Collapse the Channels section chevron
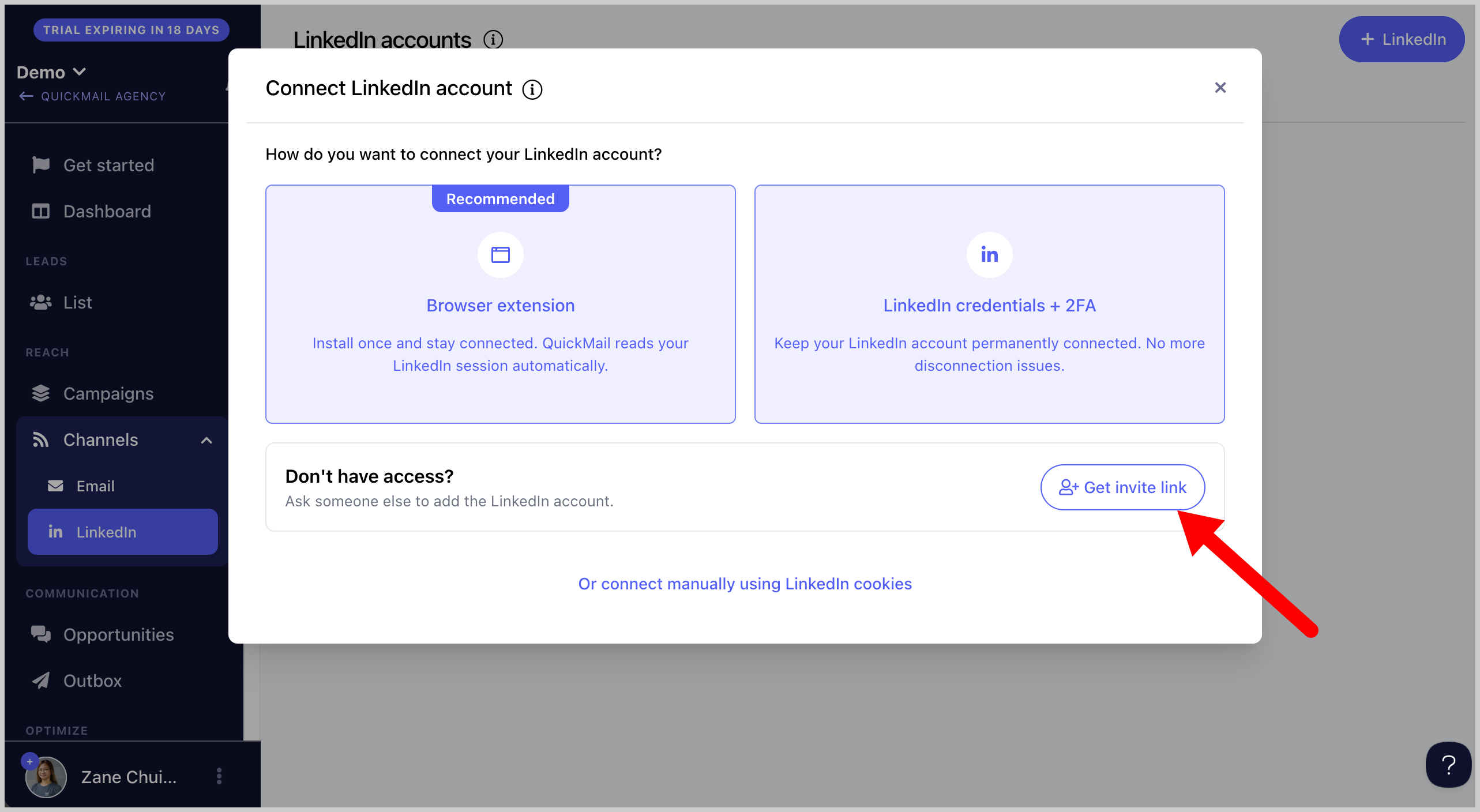The image size is (1480, 812). 206,441
